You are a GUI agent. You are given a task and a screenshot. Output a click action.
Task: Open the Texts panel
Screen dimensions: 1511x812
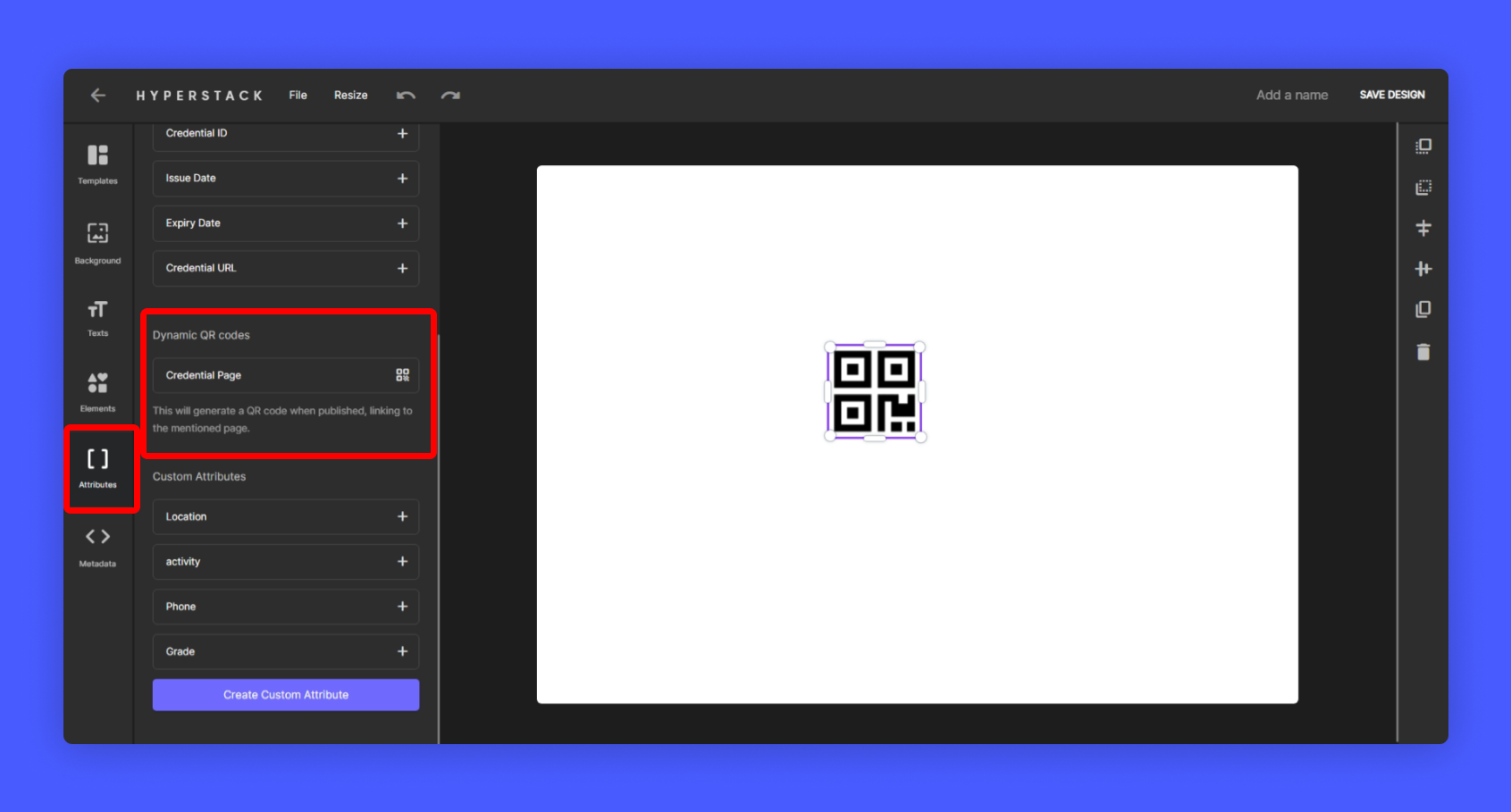[x=97, y=318]
